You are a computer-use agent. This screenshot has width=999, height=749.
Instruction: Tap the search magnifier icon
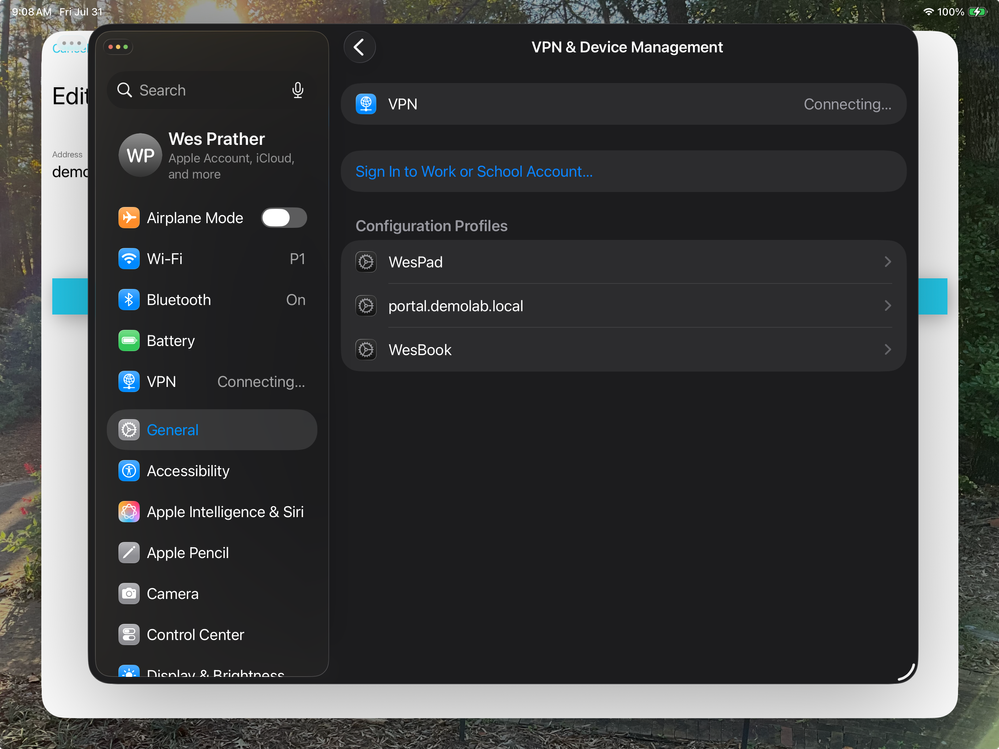(125, 90)
